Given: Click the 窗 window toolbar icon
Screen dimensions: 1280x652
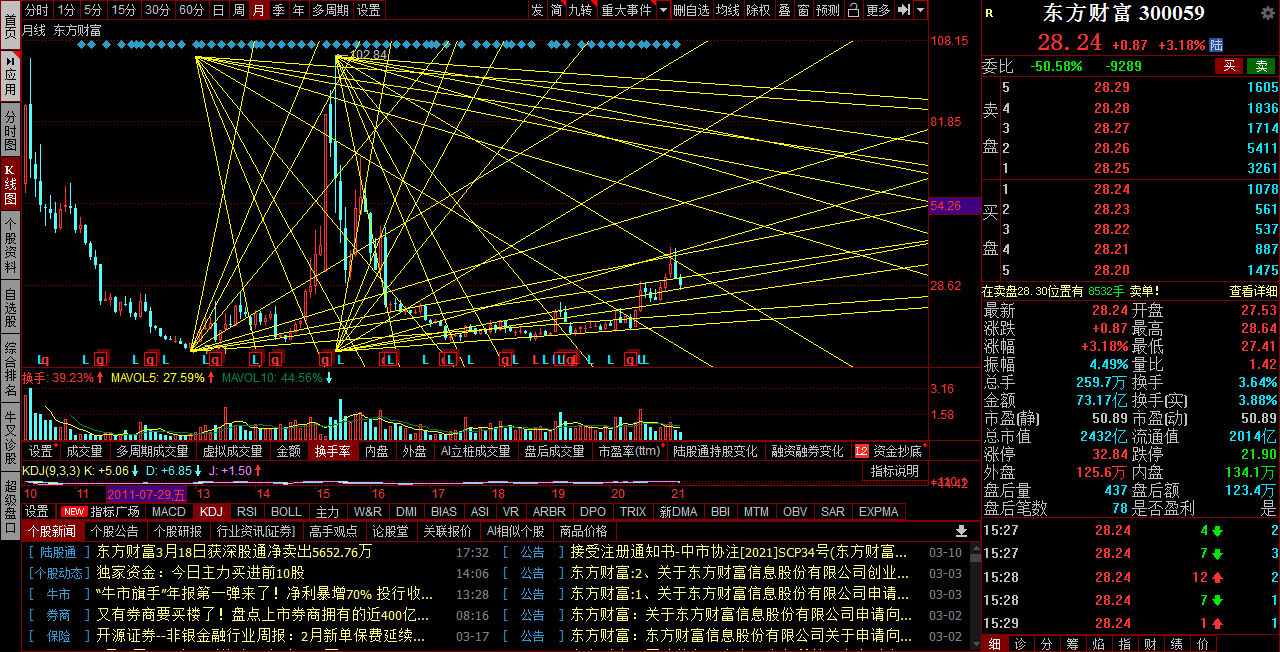Looking at the screenshot, I should pyautogui.click(x=803, y=10).
